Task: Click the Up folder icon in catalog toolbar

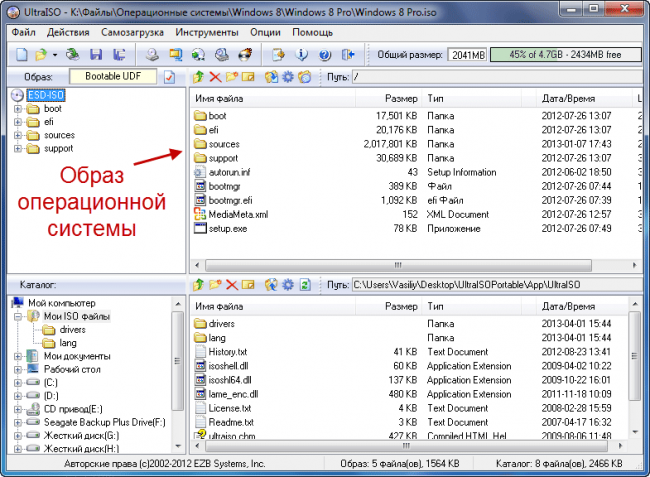Action: pos(199,285)
